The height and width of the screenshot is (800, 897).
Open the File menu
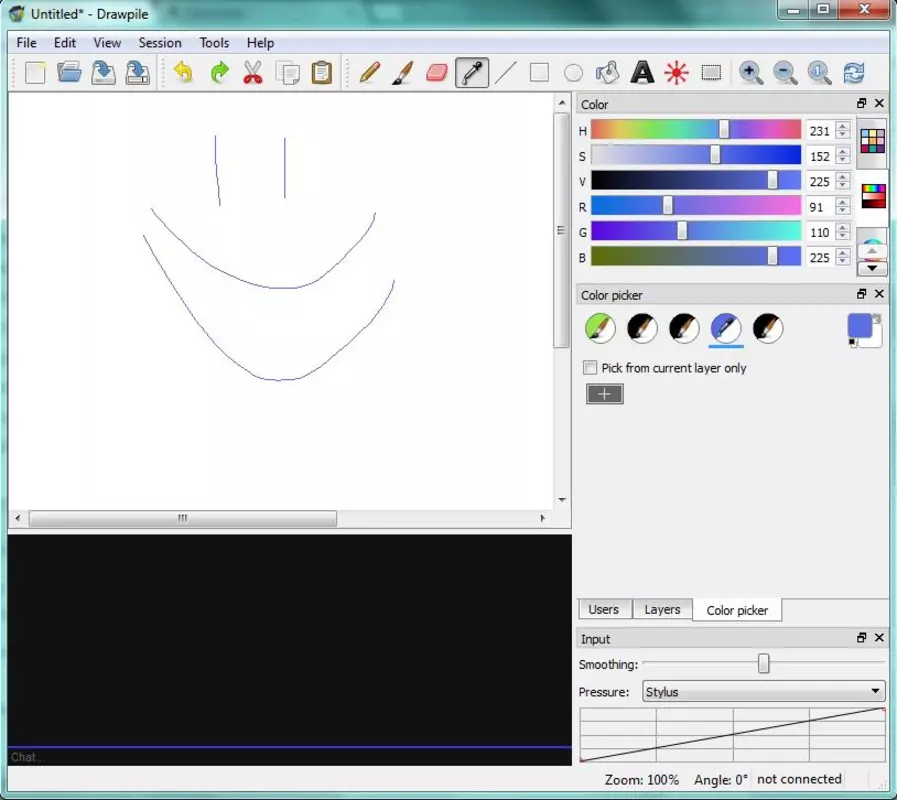(26, 43)
